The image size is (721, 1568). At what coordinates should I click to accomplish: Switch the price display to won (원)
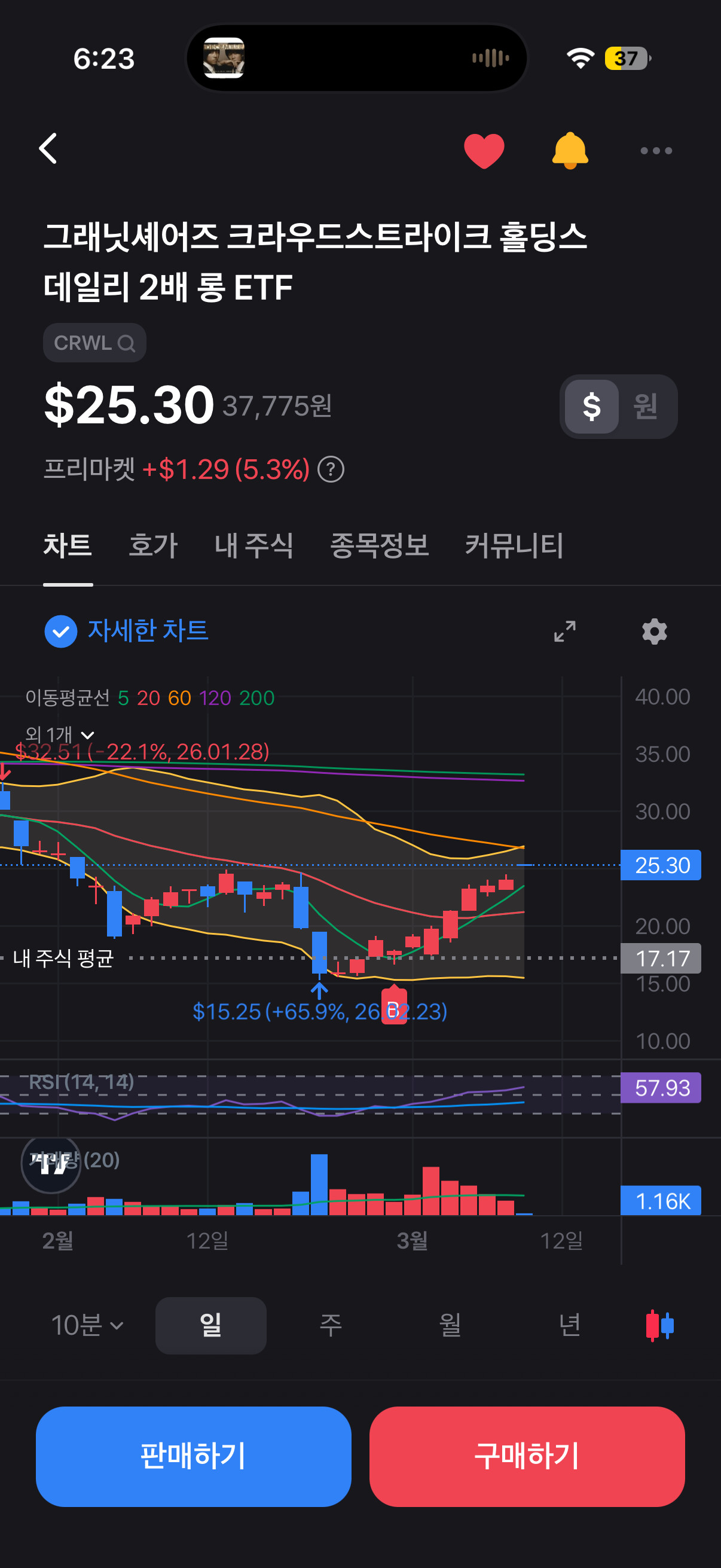tap(646, 406)
